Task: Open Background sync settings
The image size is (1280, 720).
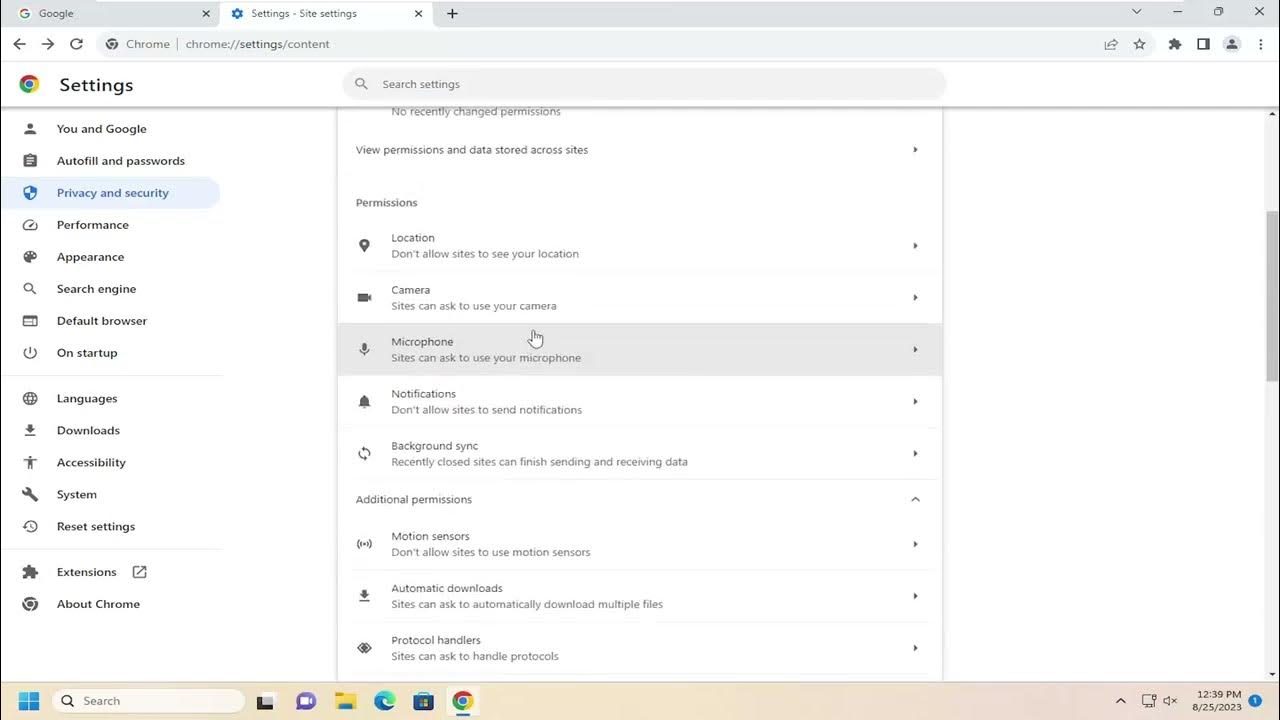Action: [x=640, y=454]
